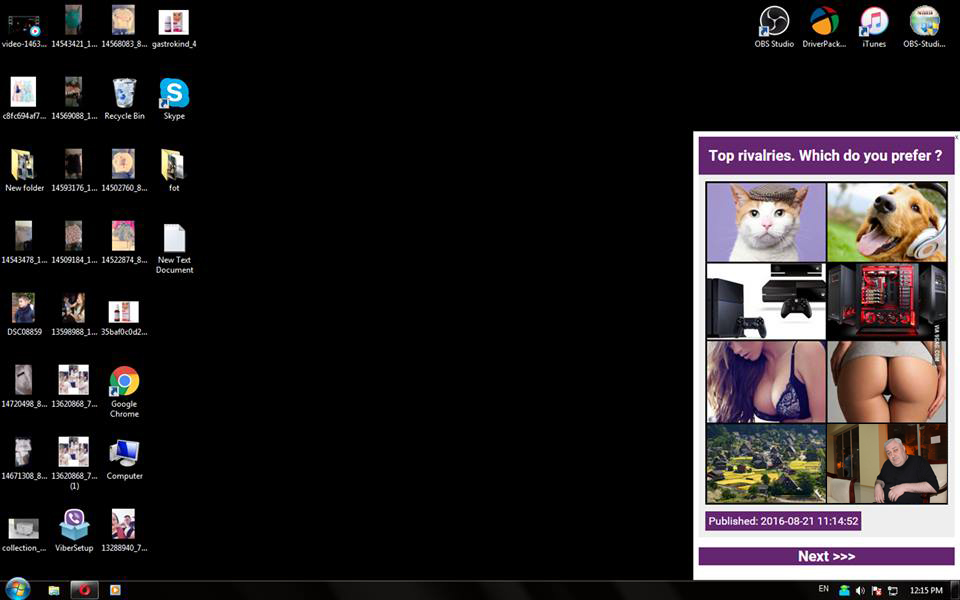
Task: Select the New folder icon
Action: [24, 171]
